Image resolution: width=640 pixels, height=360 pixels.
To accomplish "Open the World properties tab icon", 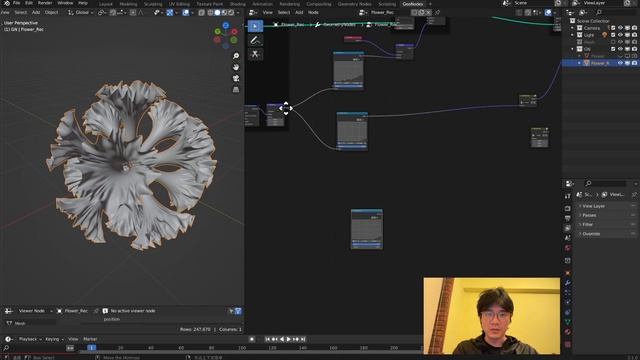I will [x=568, y=248].
